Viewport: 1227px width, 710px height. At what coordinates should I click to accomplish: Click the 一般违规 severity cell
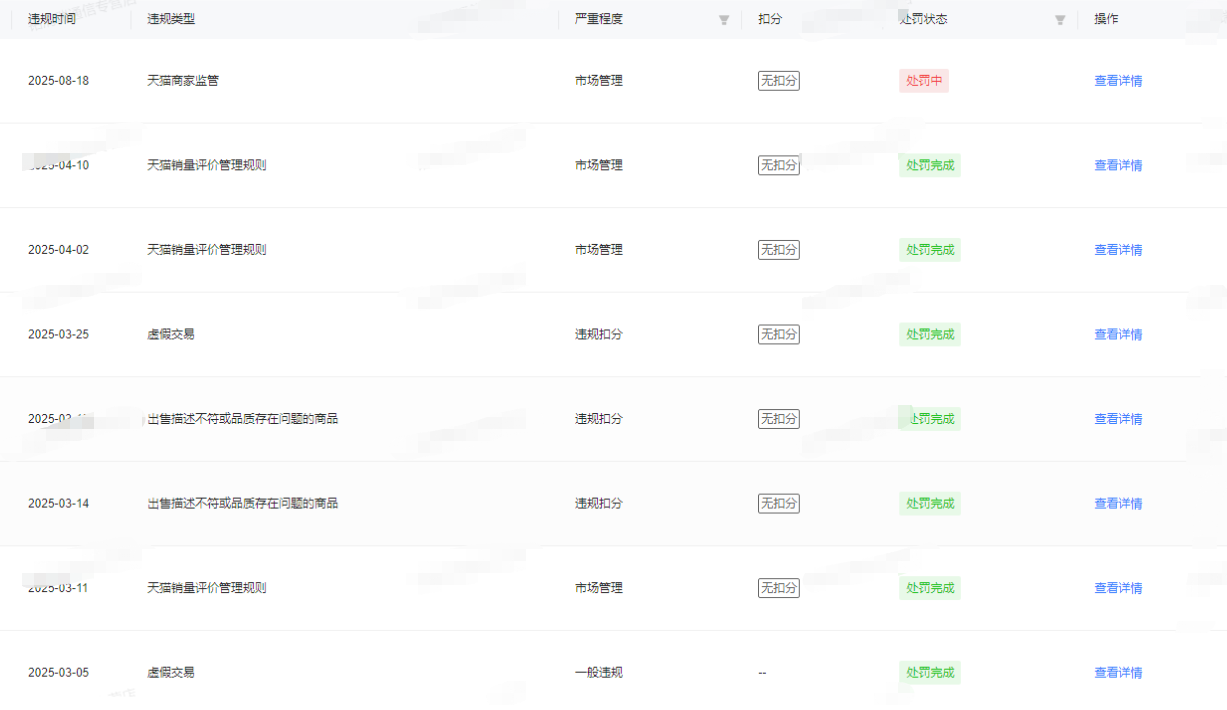tap(599, 673)
